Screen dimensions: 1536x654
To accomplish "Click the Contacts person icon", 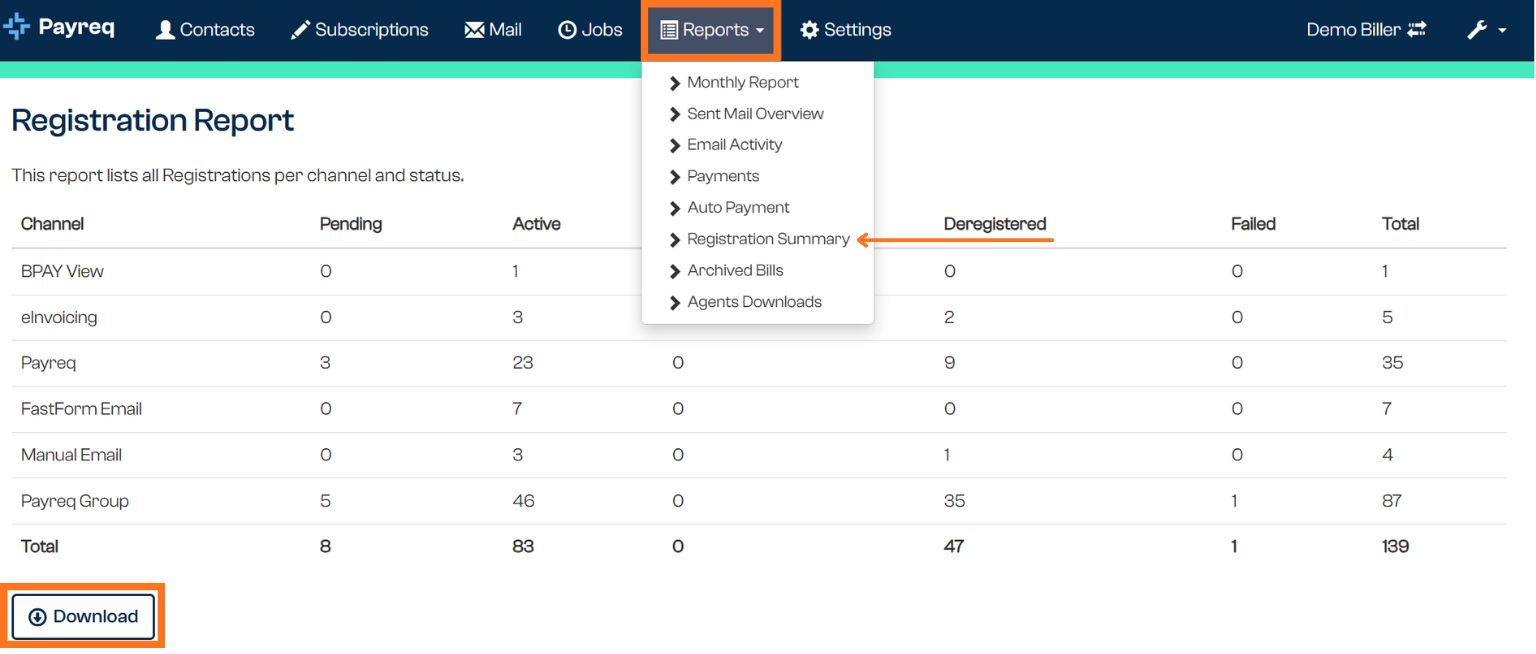I will (166, 30).
